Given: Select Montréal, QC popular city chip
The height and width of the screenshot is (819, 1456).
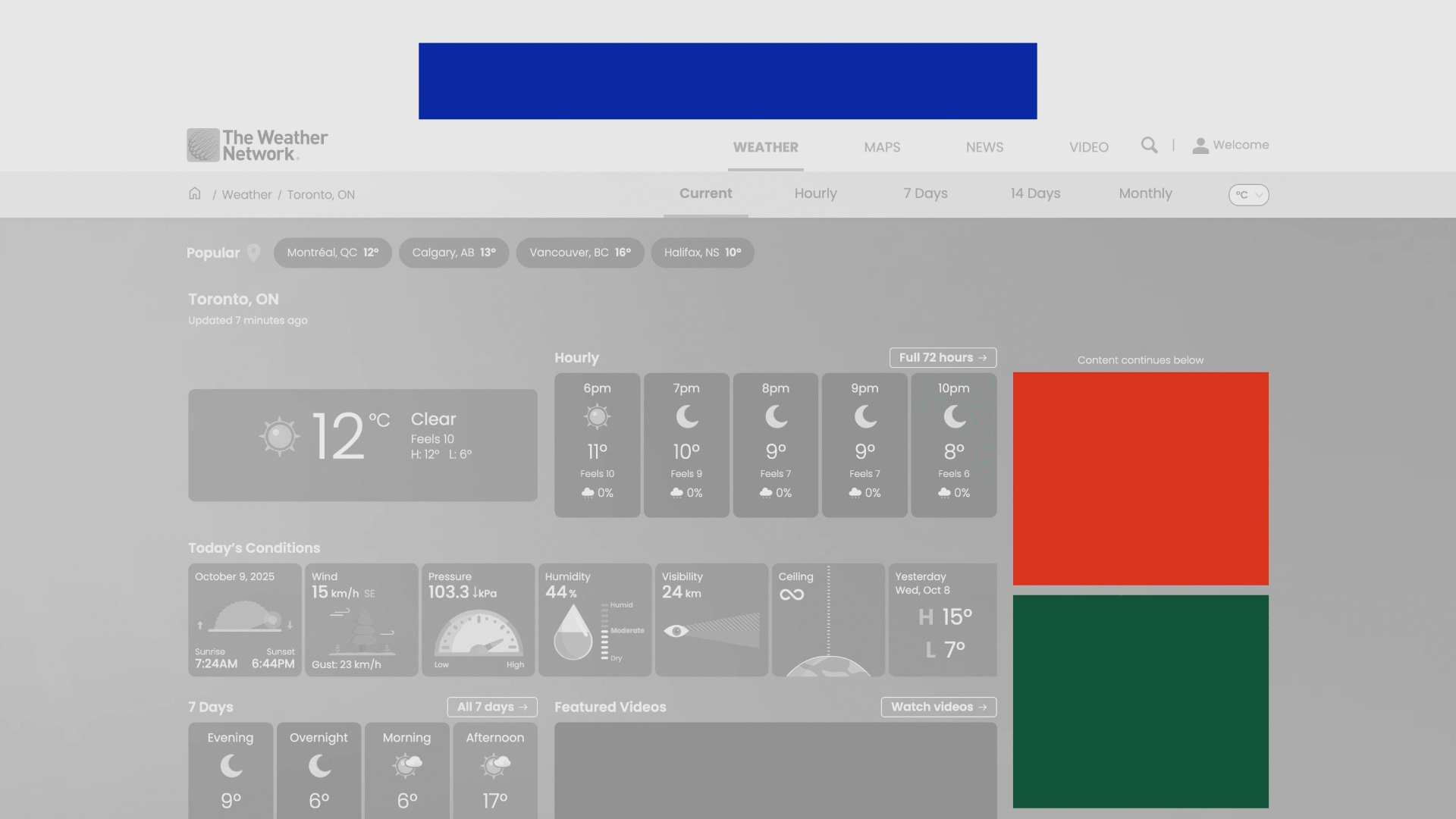Looking at the screenshot, I should point(332,253).
